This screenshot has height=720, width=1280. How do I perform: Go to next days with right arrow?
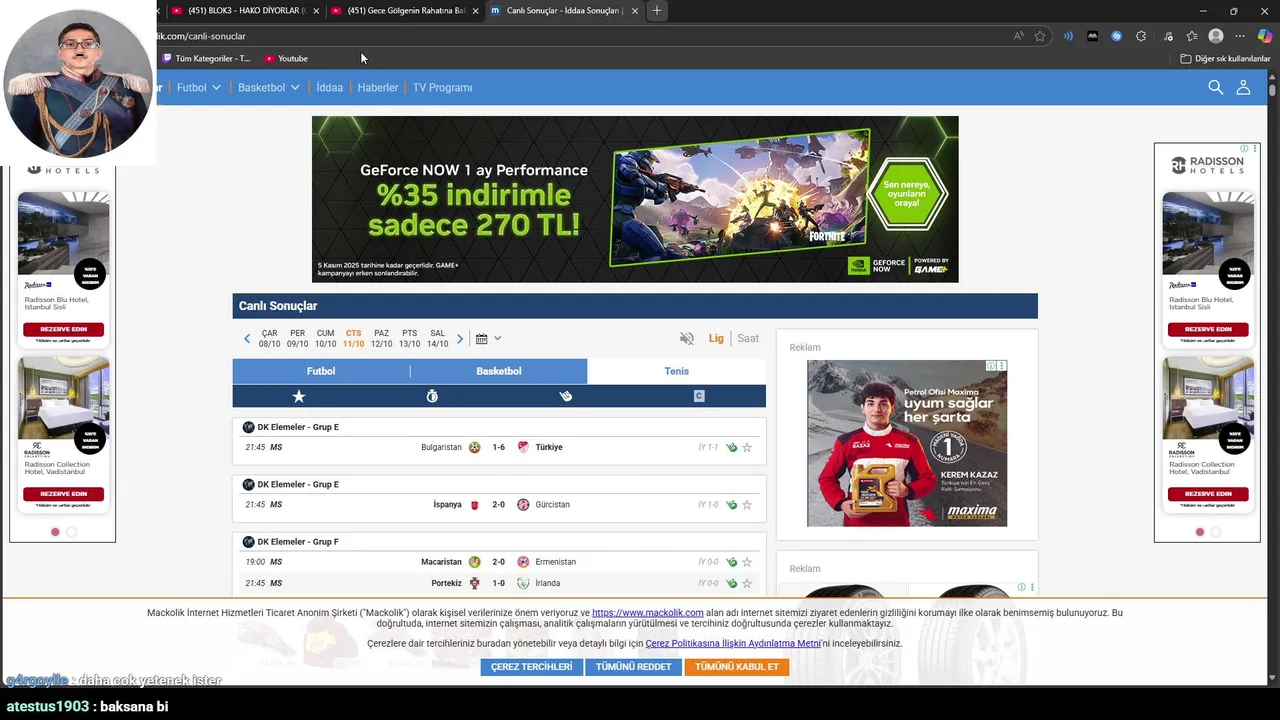pos(460,339)
